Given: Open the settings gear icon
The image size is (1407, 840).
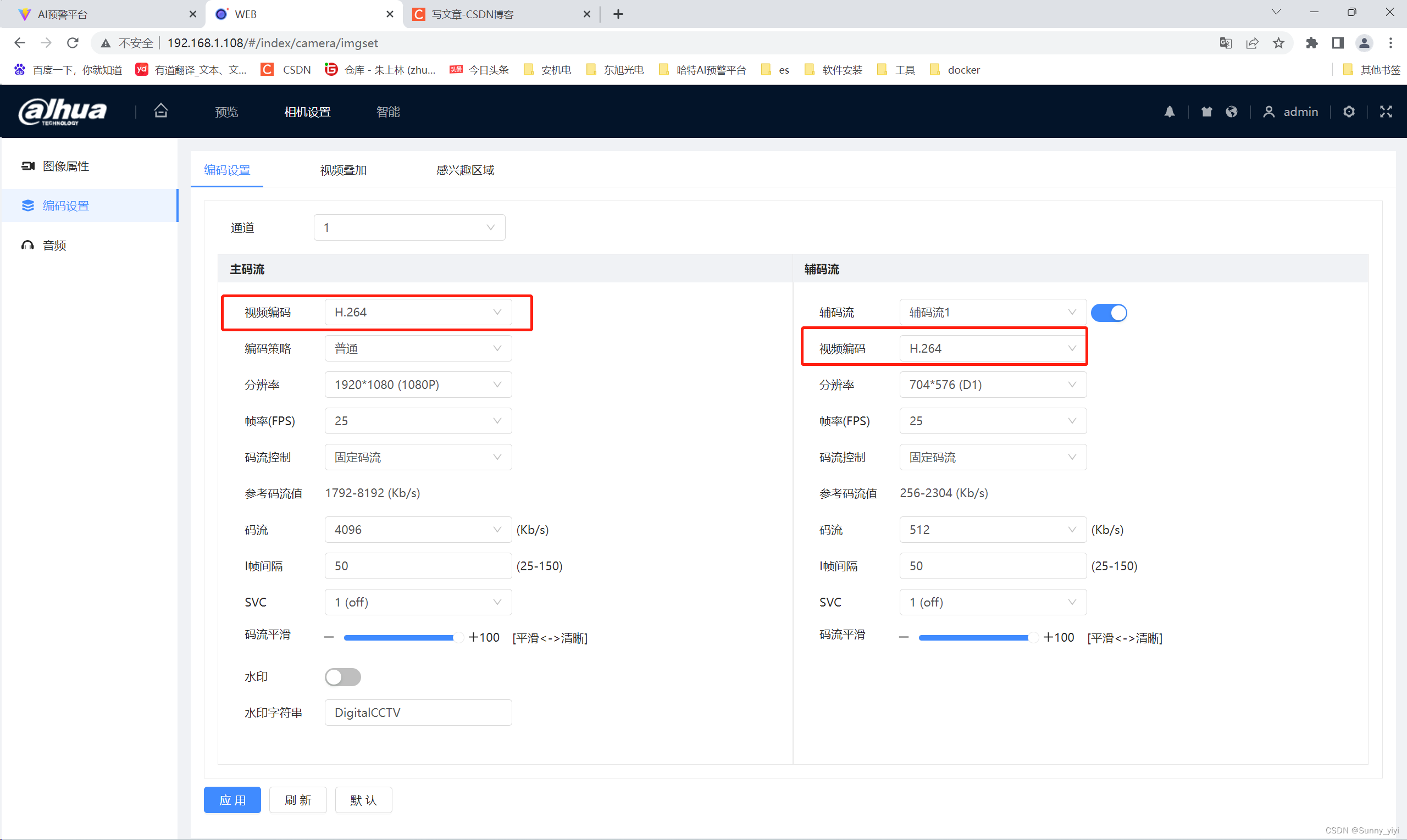Looking at the screenshot, I should pos(1349,112).
